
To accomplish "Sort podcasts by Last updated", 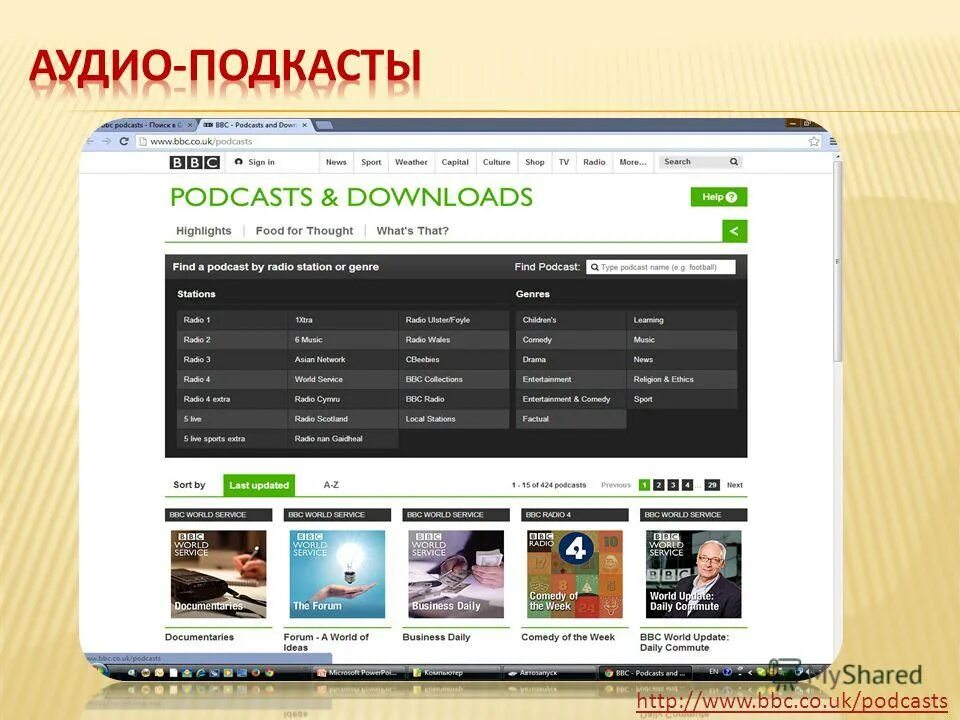I will [x=259, y=485].
